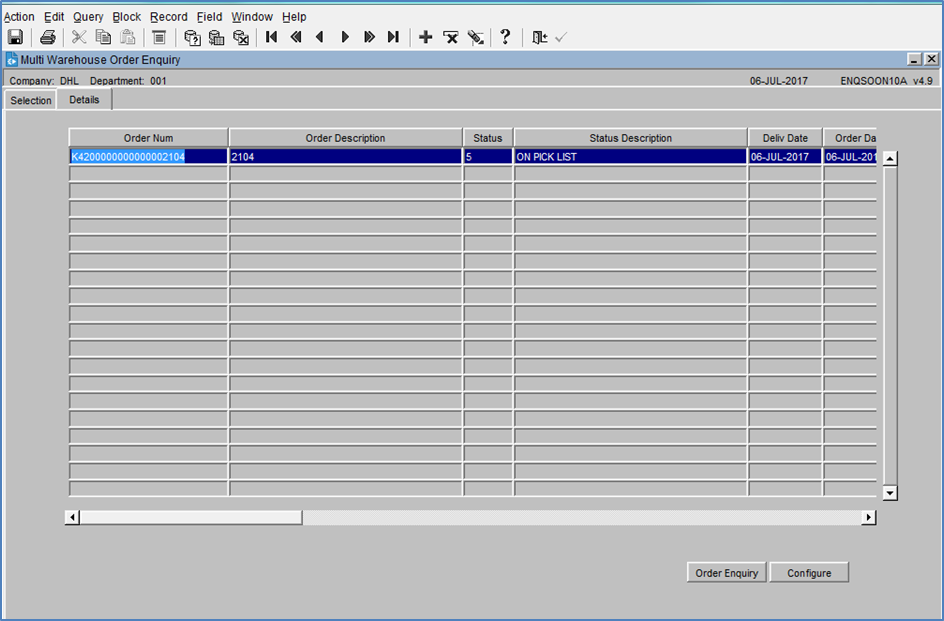Click horizontal scrollbar left arrow
944x621 pixels.
[72, 517]
